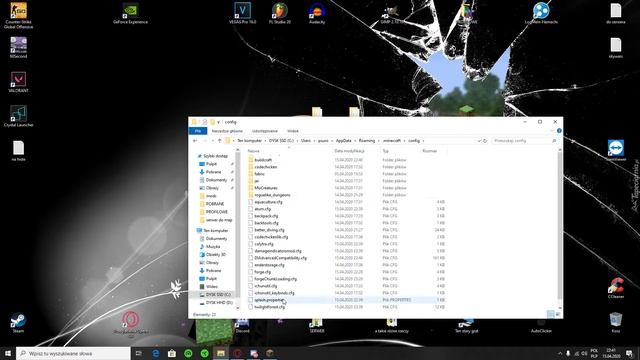Launch GeForce Experience from the desktop
The width and height of the screenshot is (640, 360).
(130, 13)
